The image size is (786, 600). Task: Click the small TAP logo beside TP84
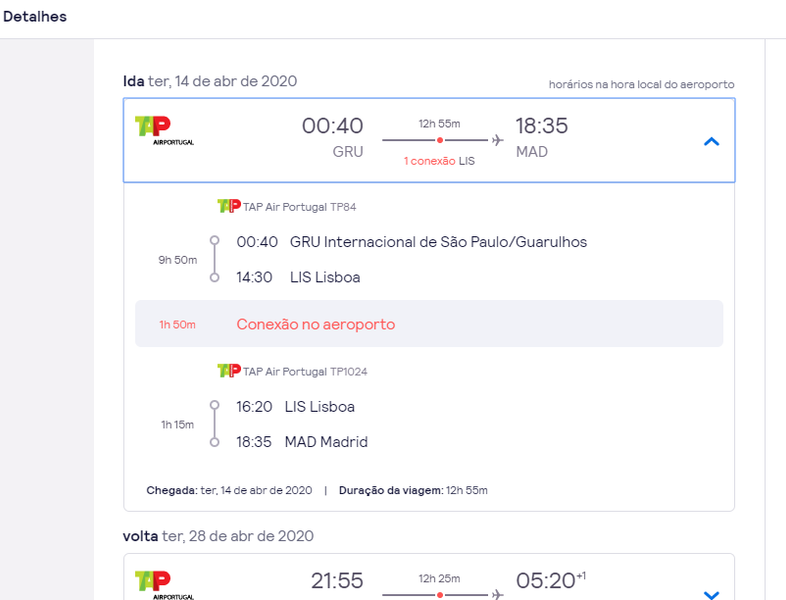[x=229, y=206]
